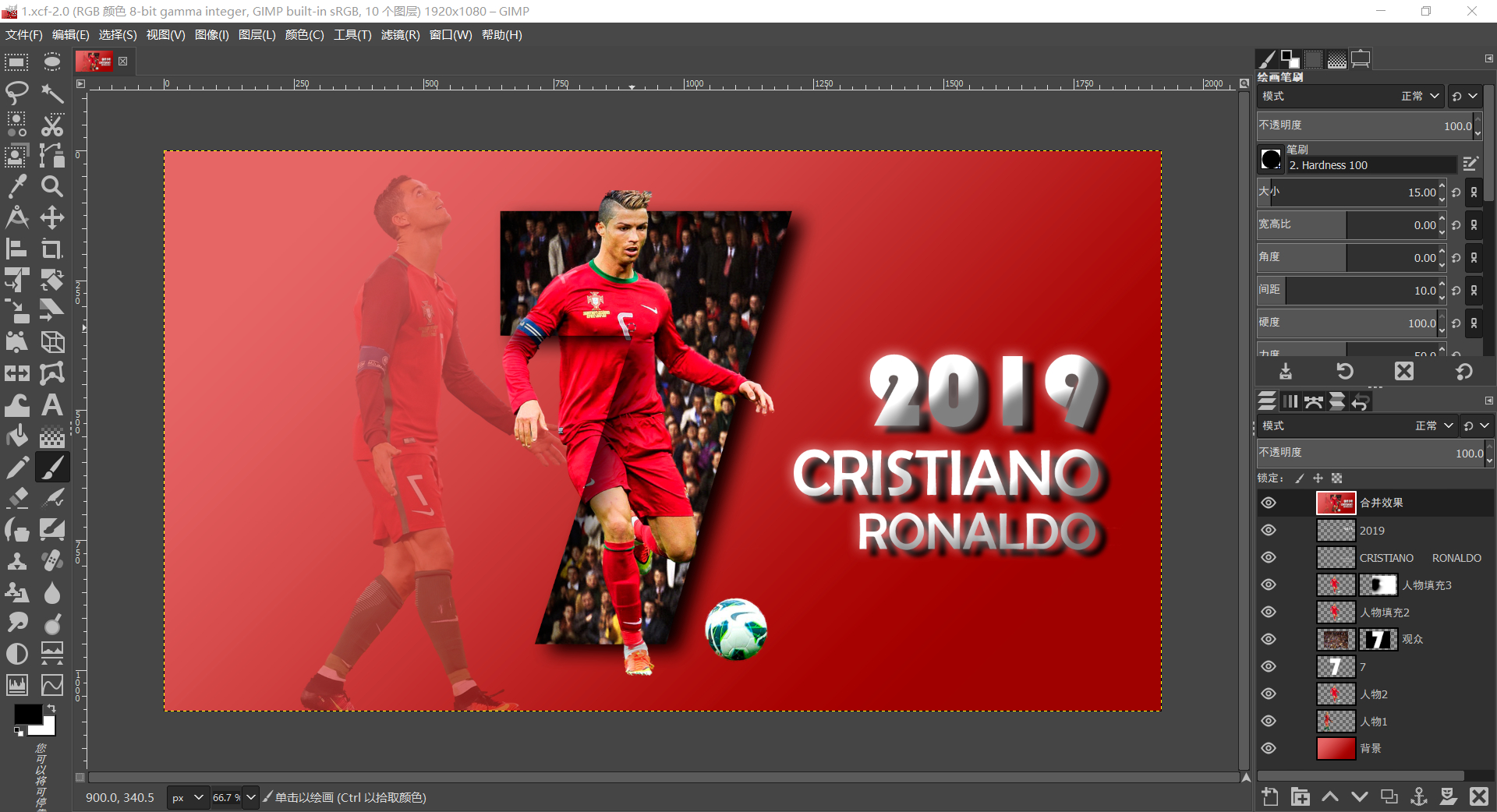
Task: Open the 工具(T) menu
Action: coord(352,35)
